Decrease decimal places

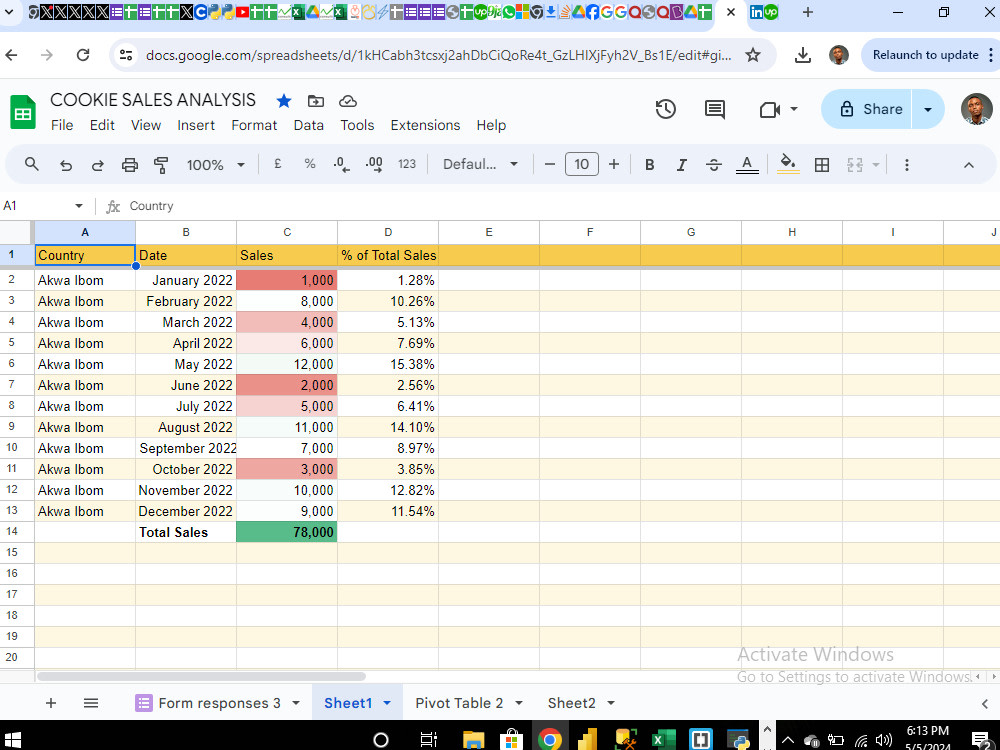tap(341, 165)
